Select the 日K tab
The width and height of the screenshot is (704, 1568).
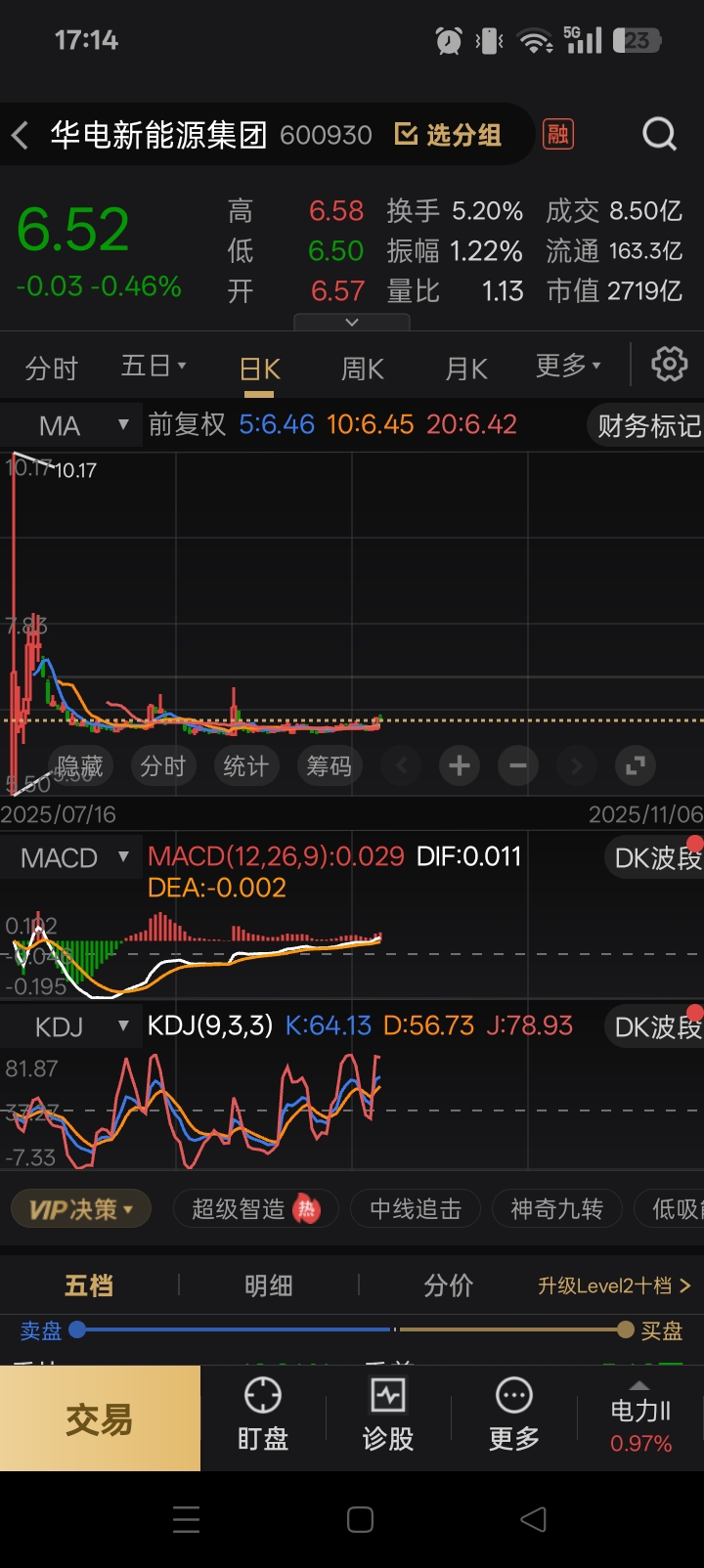pos(260,369)
